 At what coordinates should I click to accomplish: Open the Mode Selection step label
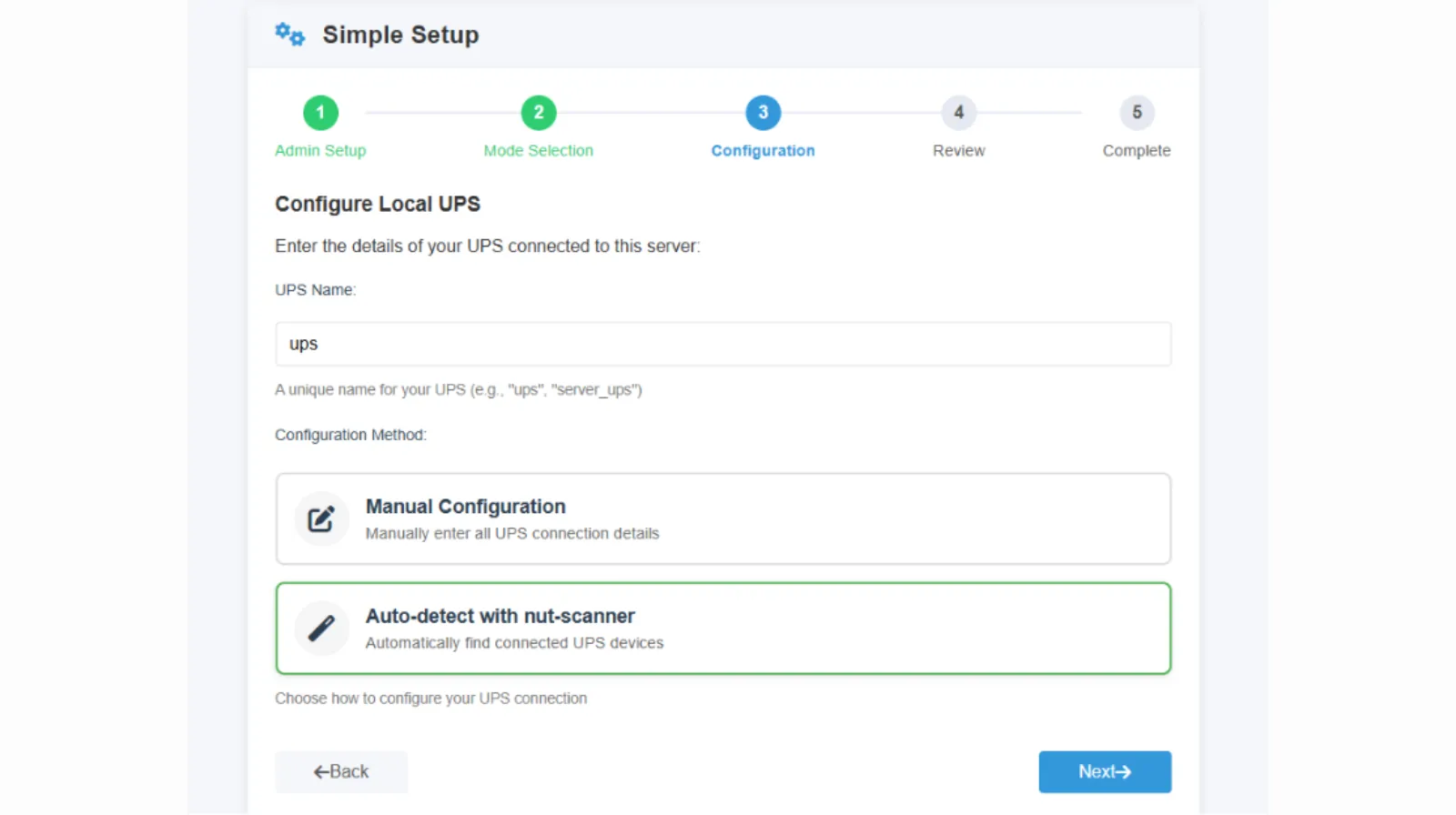538,151
